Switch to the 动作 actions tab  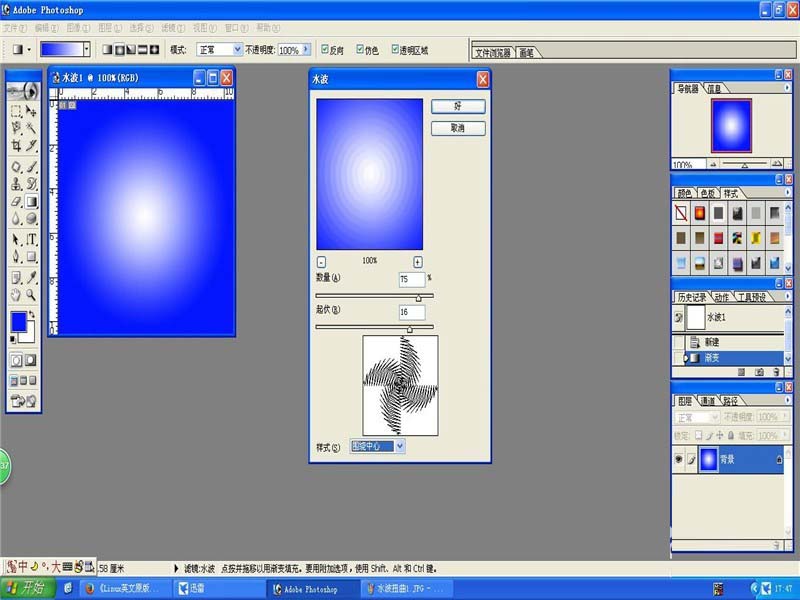click(721, 297)
